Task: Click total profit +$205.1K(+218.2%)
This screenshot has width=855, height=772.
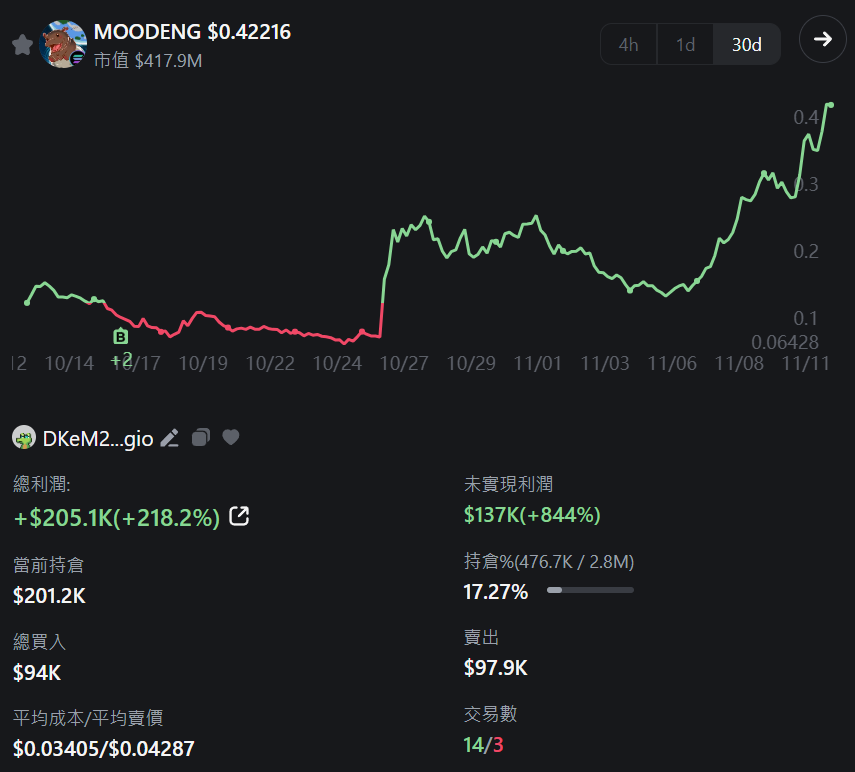Action: tap(117, 517)
